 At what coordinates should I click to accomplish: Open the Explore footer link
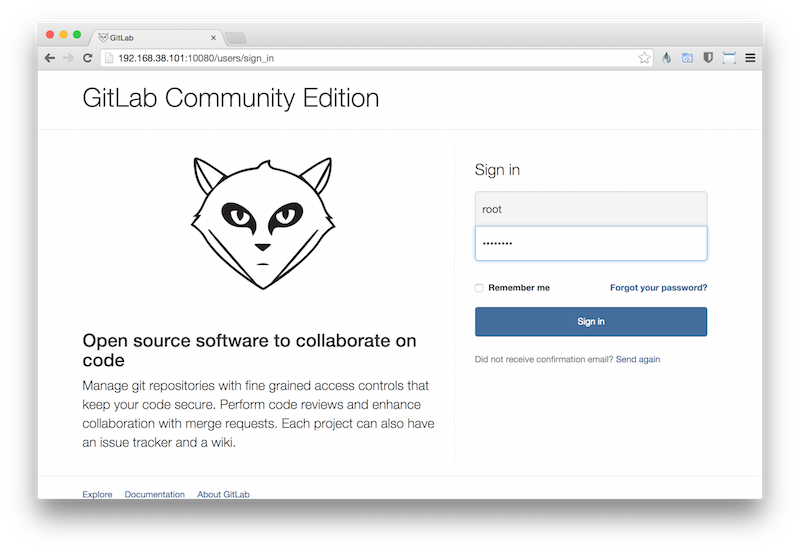point(97,494)
